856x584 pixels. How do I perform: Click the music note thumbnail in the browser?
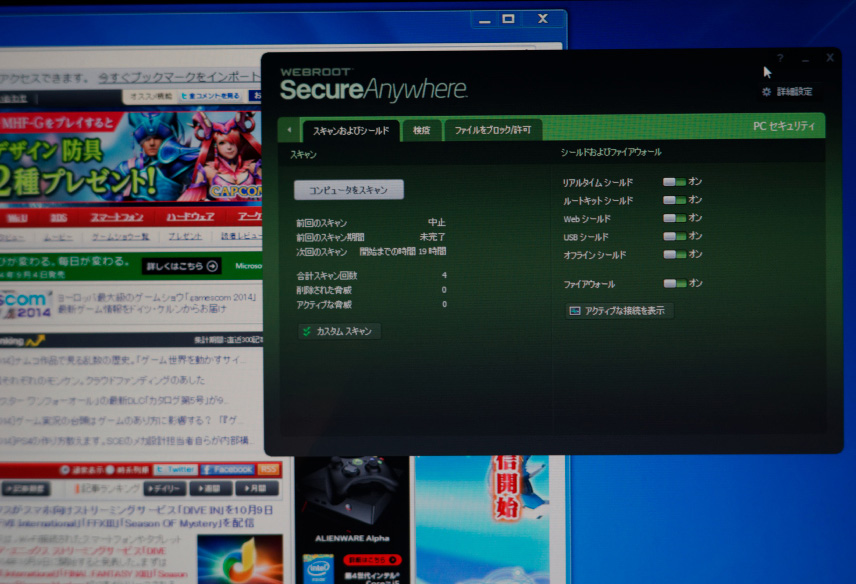[240, 559]
